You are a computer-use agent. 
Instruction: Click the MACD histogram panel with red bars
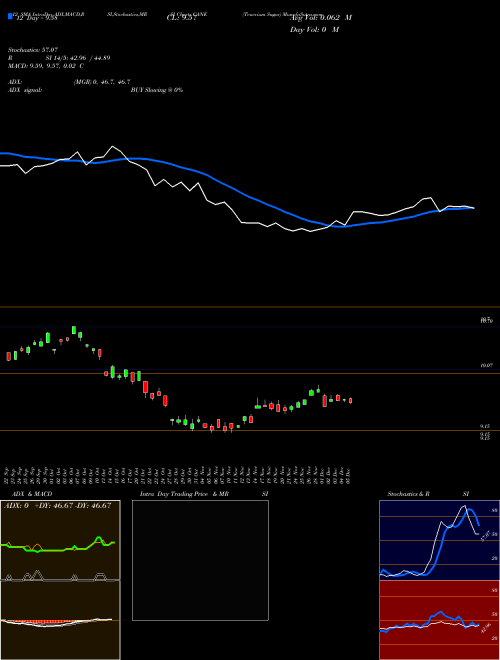[x=60, y=620]
